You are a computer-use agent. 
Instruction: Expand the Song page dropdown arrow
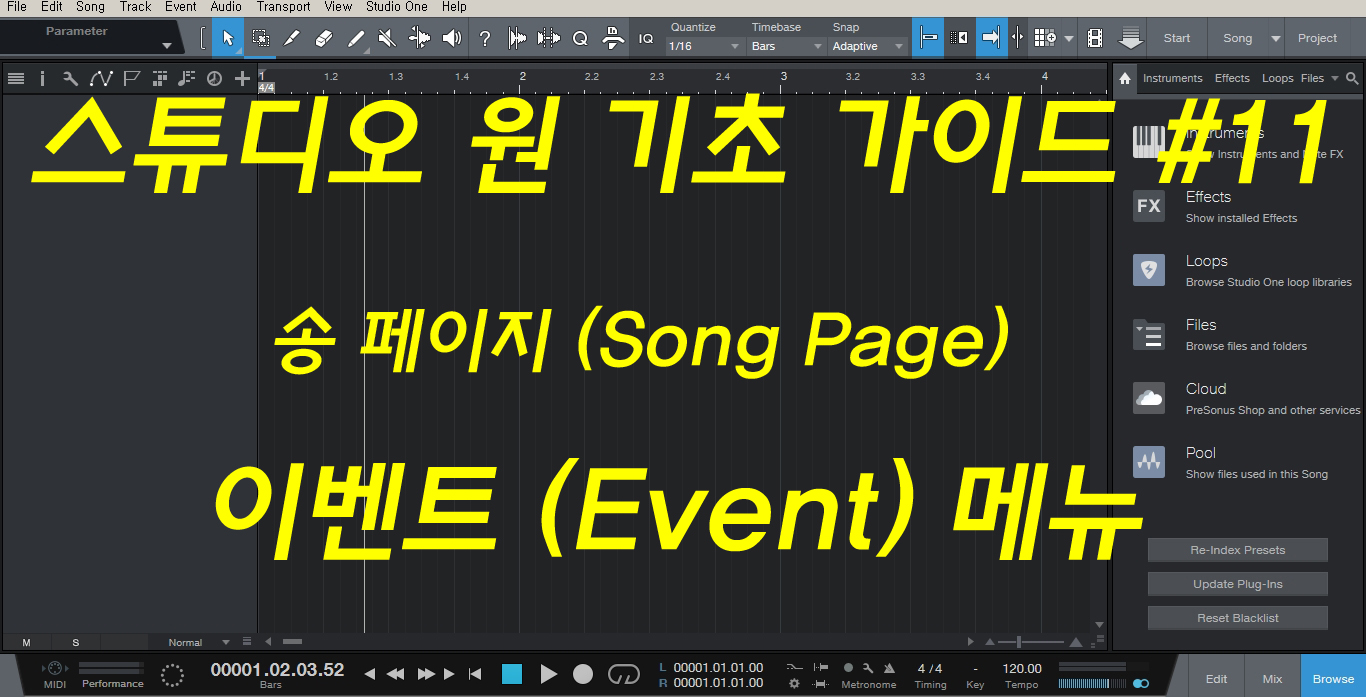point(1275,38)
